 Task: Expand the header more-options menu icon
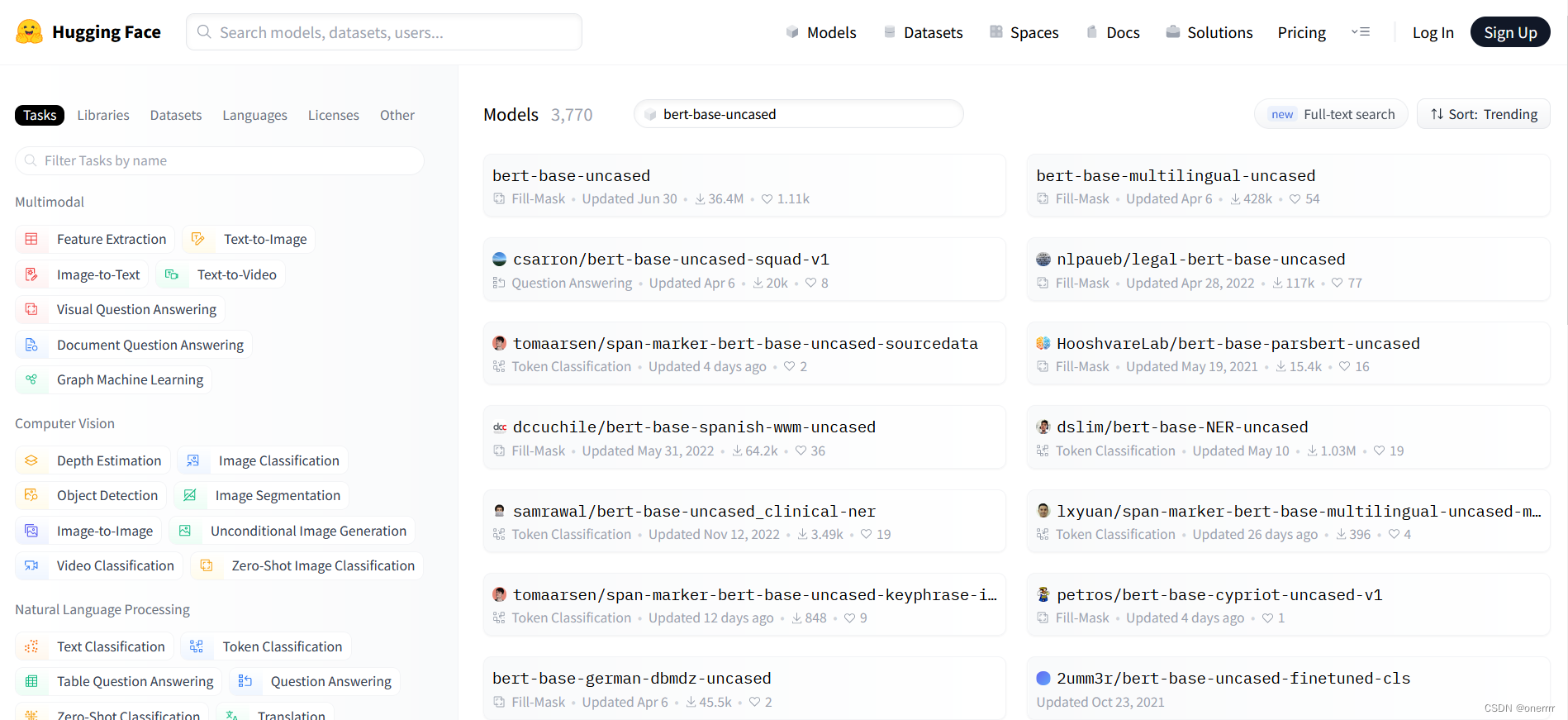(1361, 32)
